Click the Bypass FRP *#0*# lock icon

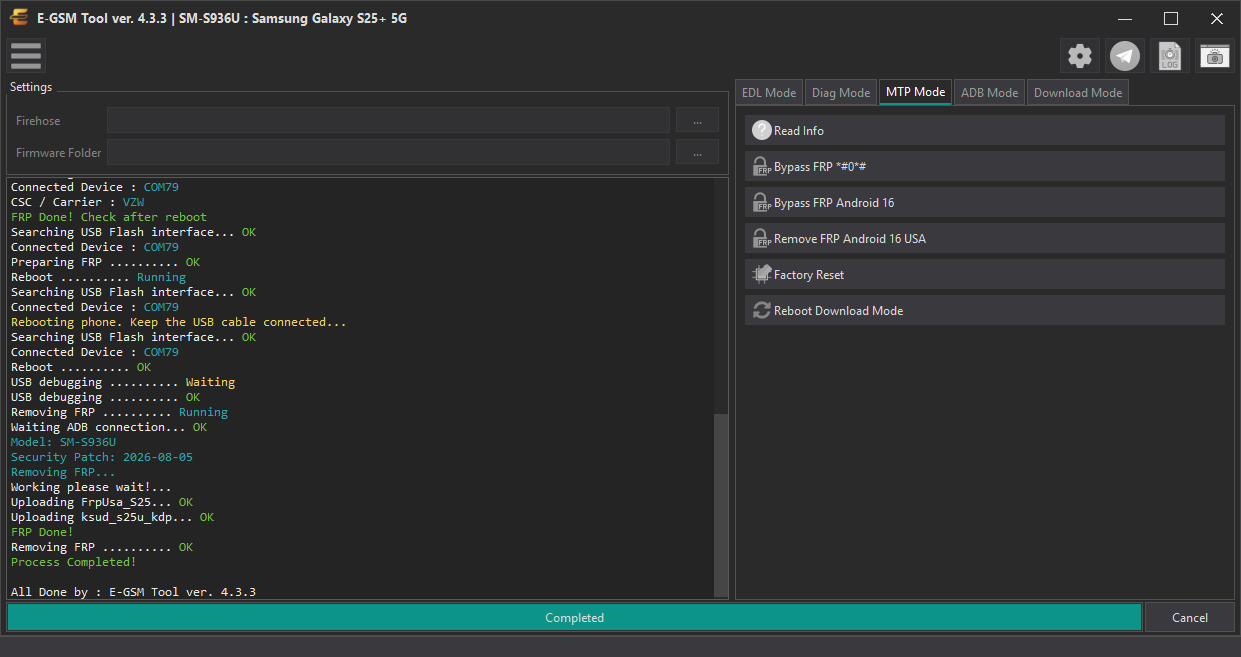point(762,166)
